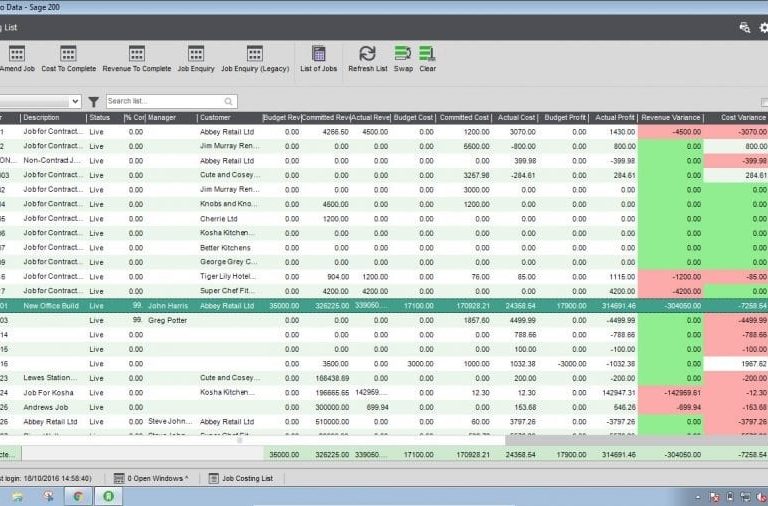Click the Refresh List icon
Viewport: 768px width, 506px height.
click(367, 54)
